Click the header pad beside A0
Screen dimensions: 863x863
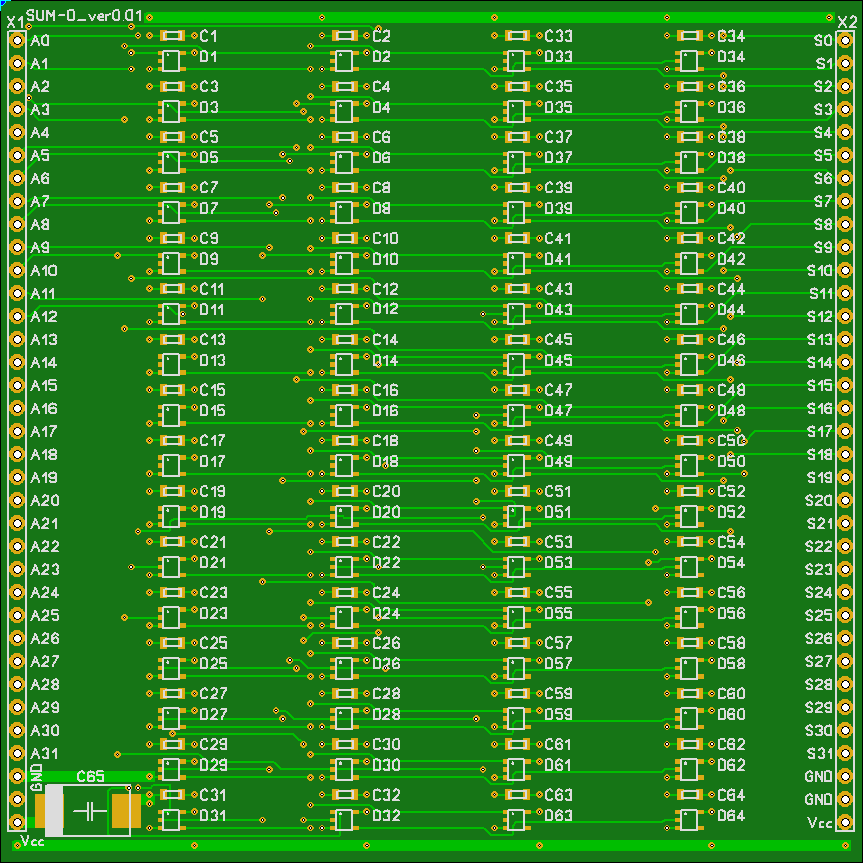pyautogui.click(x=17, y=41)
